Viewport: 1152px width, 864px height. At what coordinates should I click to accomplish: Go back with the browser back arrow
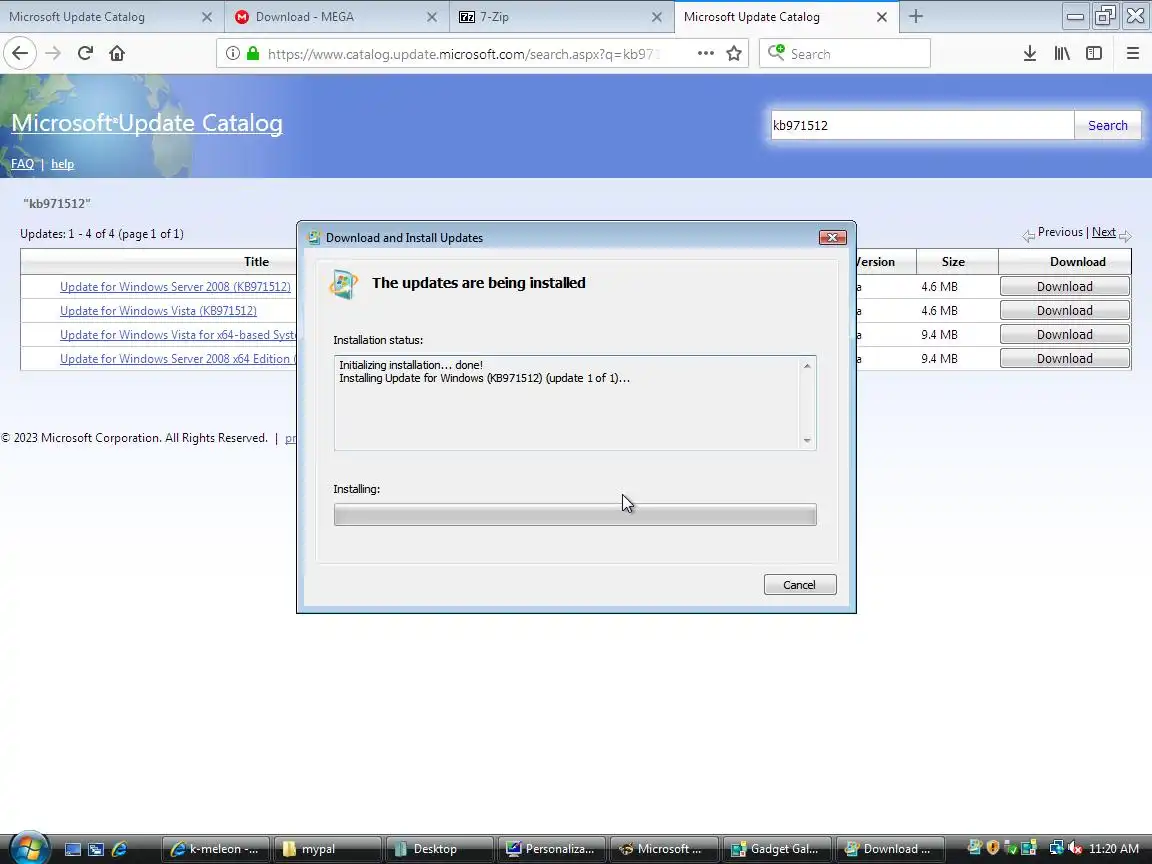20,53
